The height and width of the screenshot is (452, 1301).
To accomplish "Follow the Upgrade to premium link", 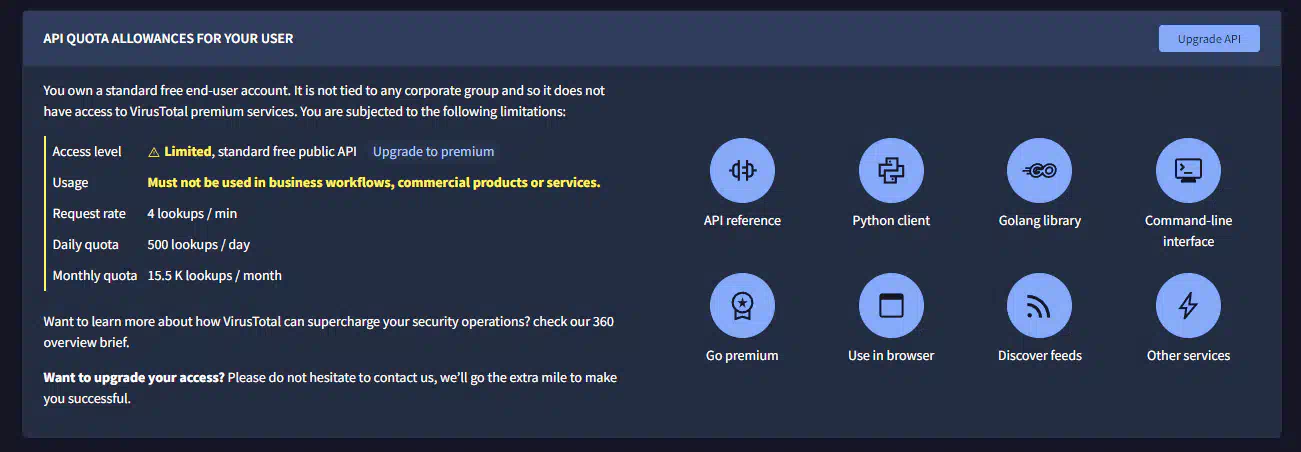I will [433, 152].
